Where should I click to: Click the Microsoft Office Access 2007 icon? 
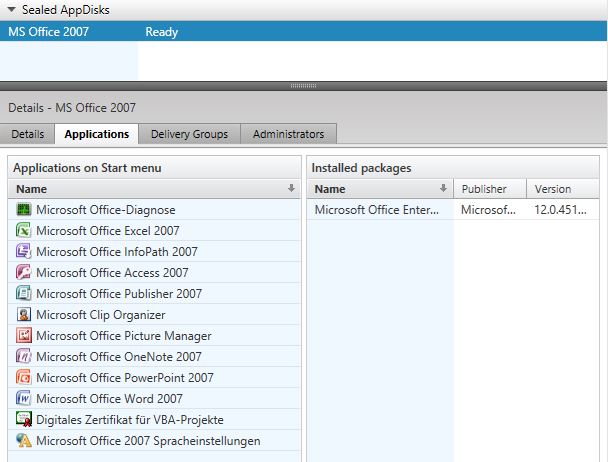click(x=24, y=273)
